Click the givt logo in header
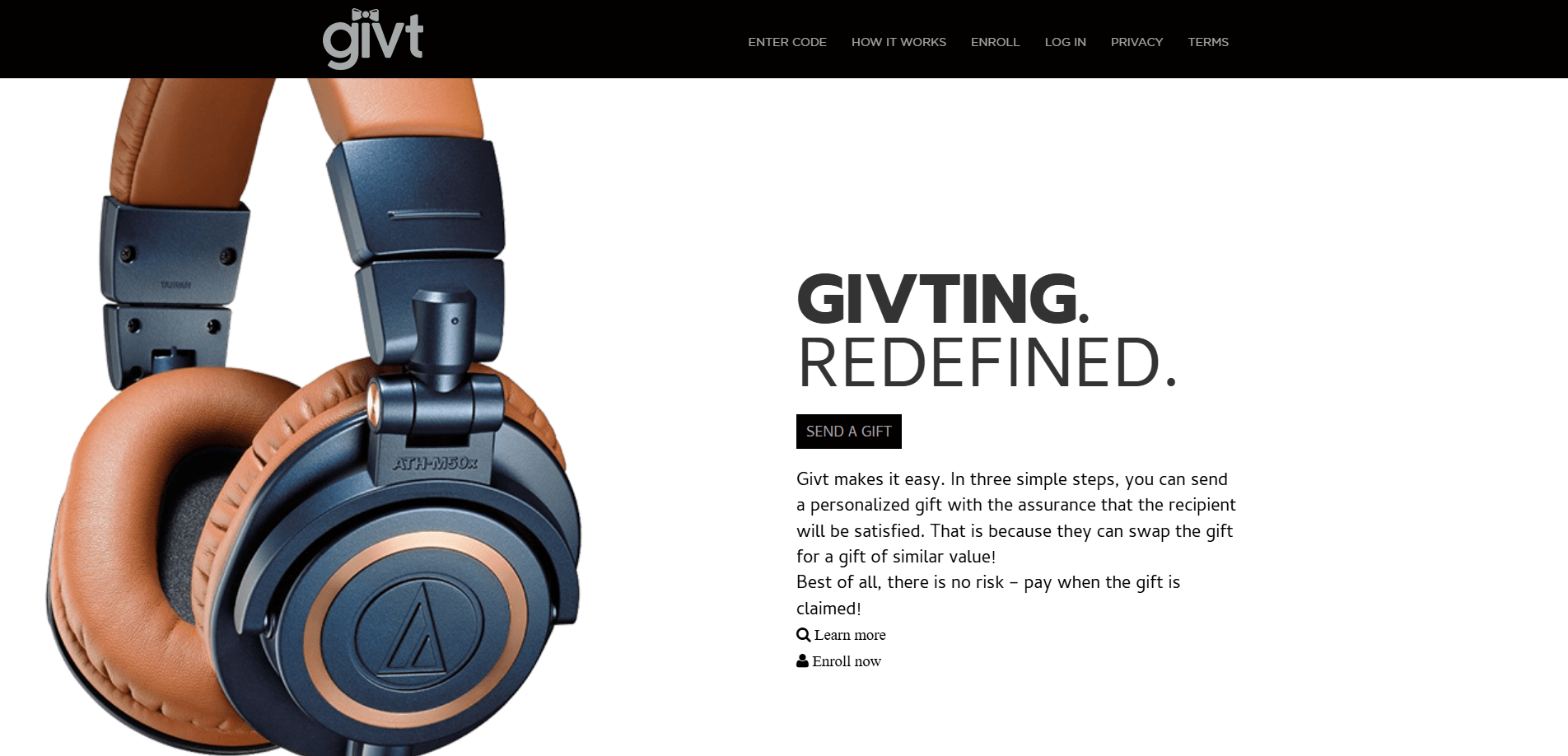 pos(373,39)
